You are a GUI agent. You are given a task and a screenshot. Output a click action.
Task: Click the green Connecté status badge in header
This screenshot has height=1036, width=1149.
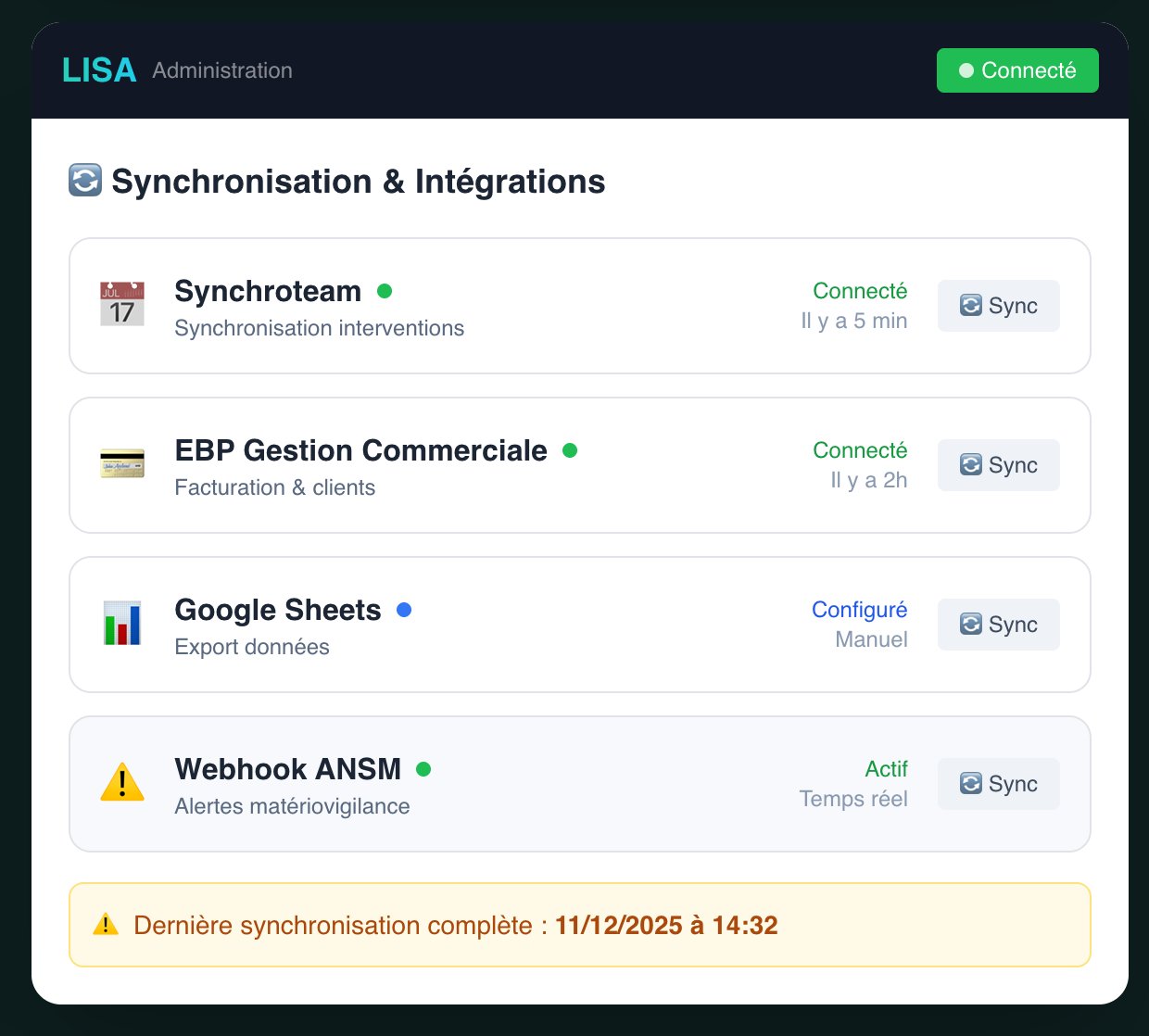[1016, 70]
